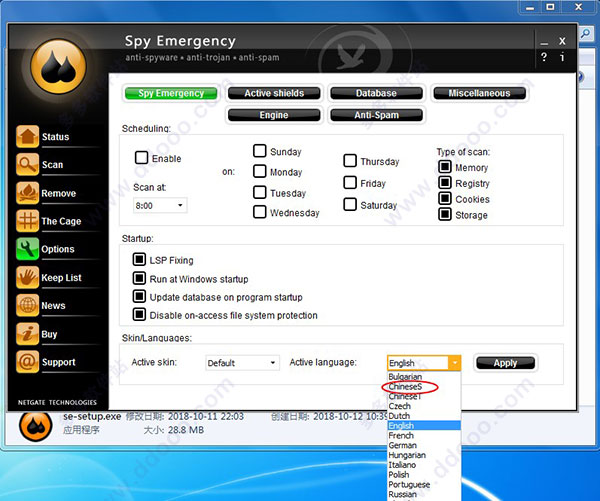Switch to the Engine tab
The height and width of the screenshot is (501, 600).
(x=274, y=115)
